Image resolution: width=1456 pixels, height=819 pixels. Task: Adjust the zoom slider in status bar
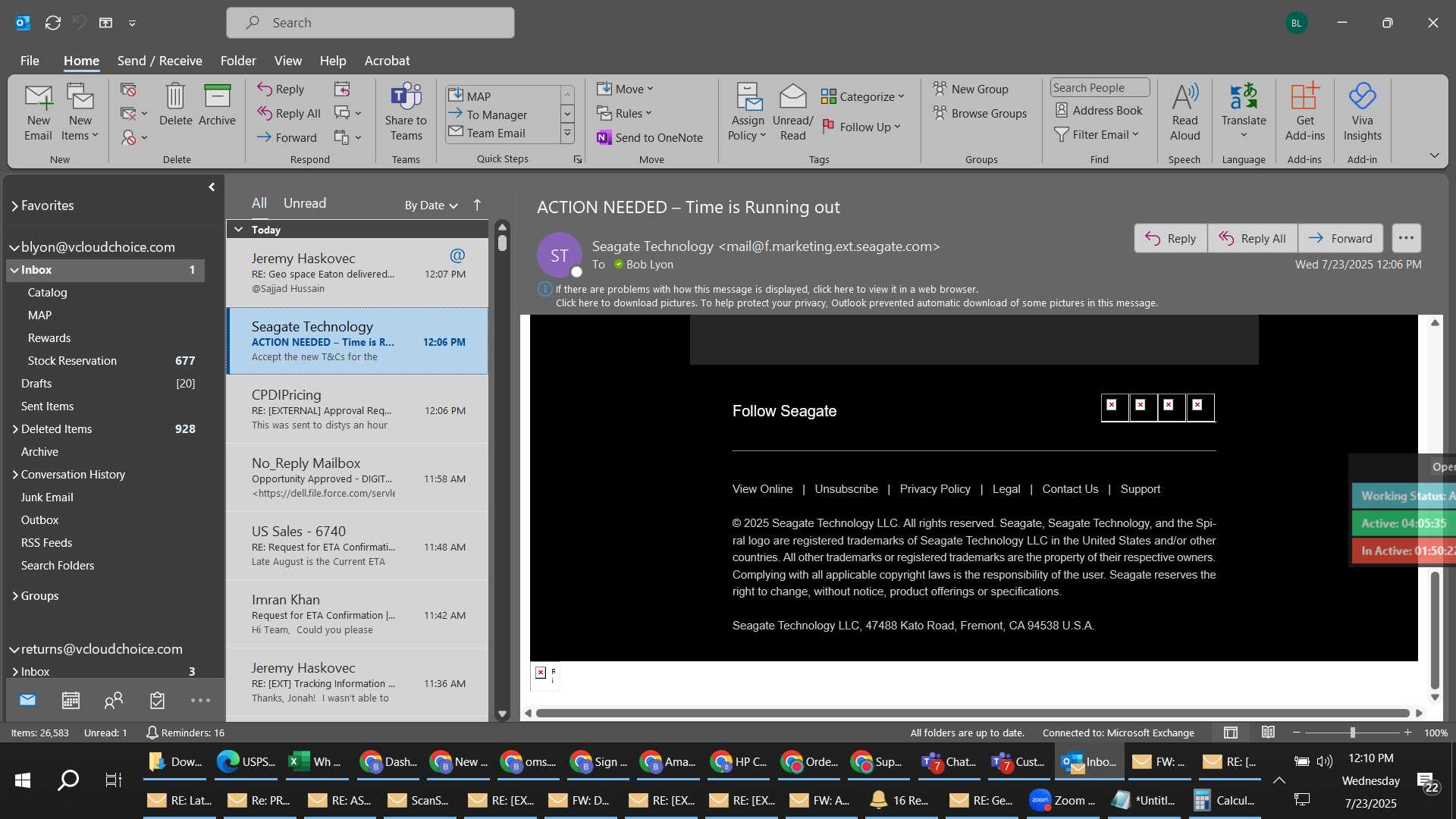coord(1352,733)
